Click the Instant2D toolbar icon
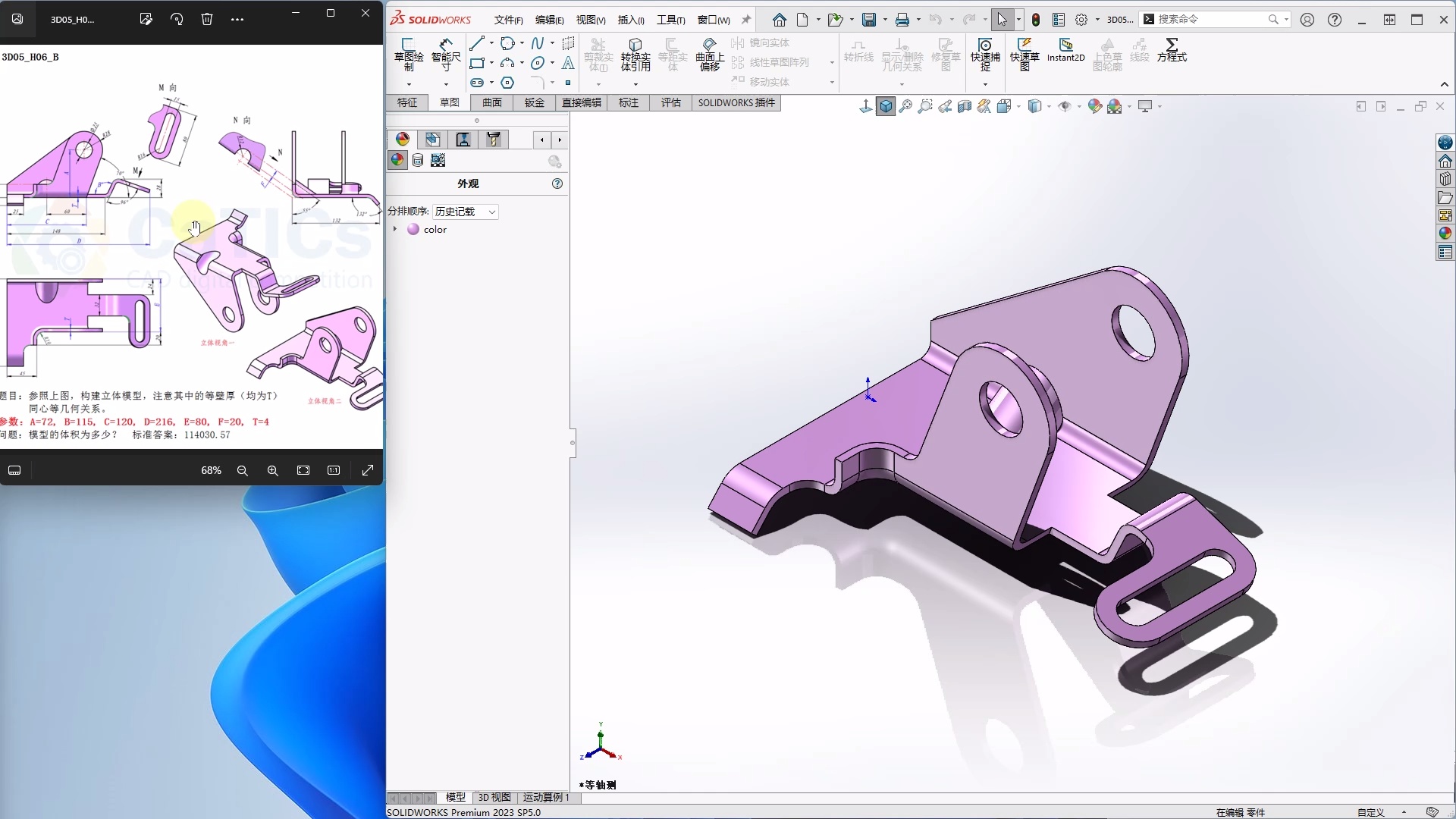1456x819 pixels. 1065,51
